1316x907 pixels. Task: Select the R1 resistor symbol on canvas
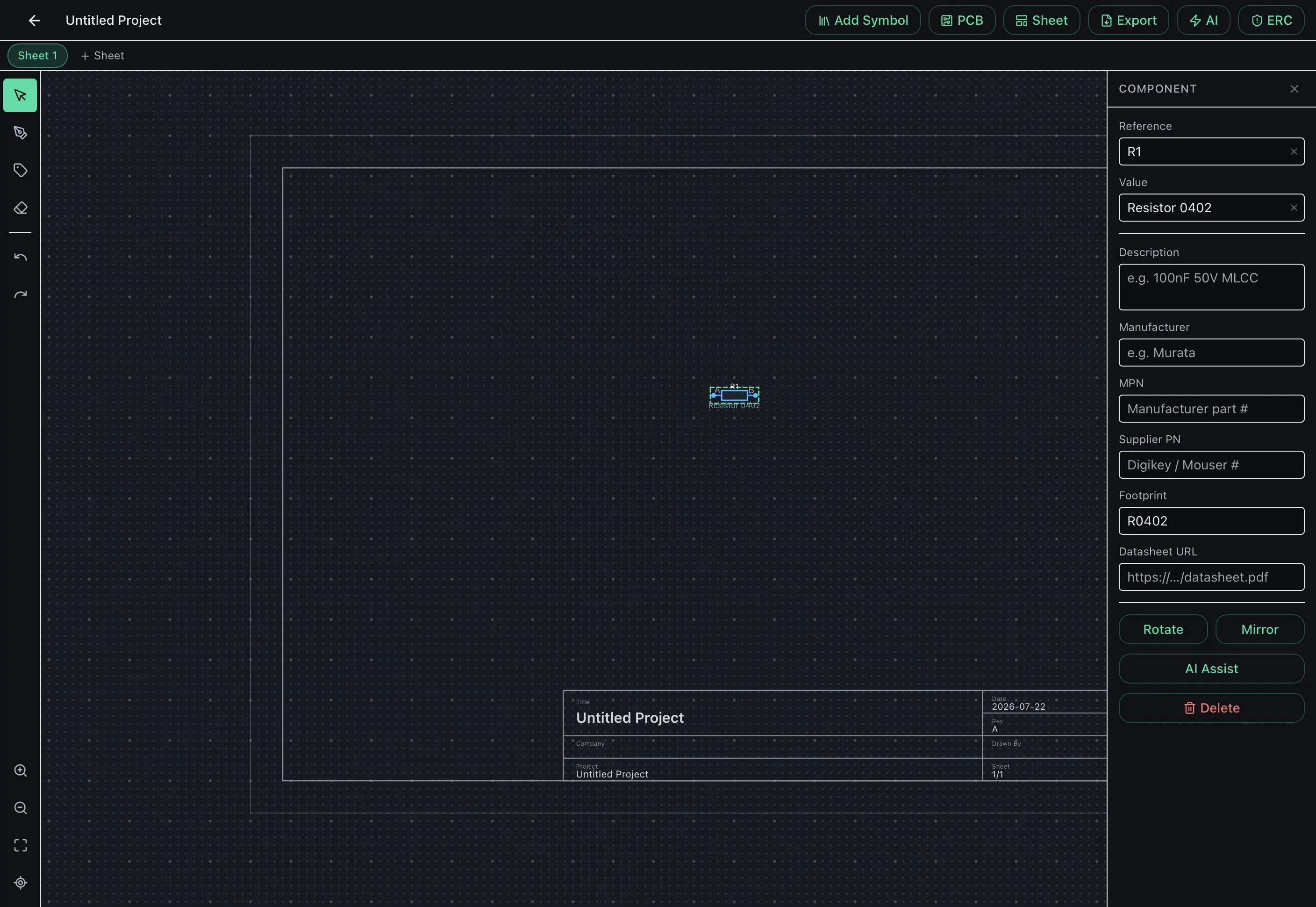coord(734,396)
